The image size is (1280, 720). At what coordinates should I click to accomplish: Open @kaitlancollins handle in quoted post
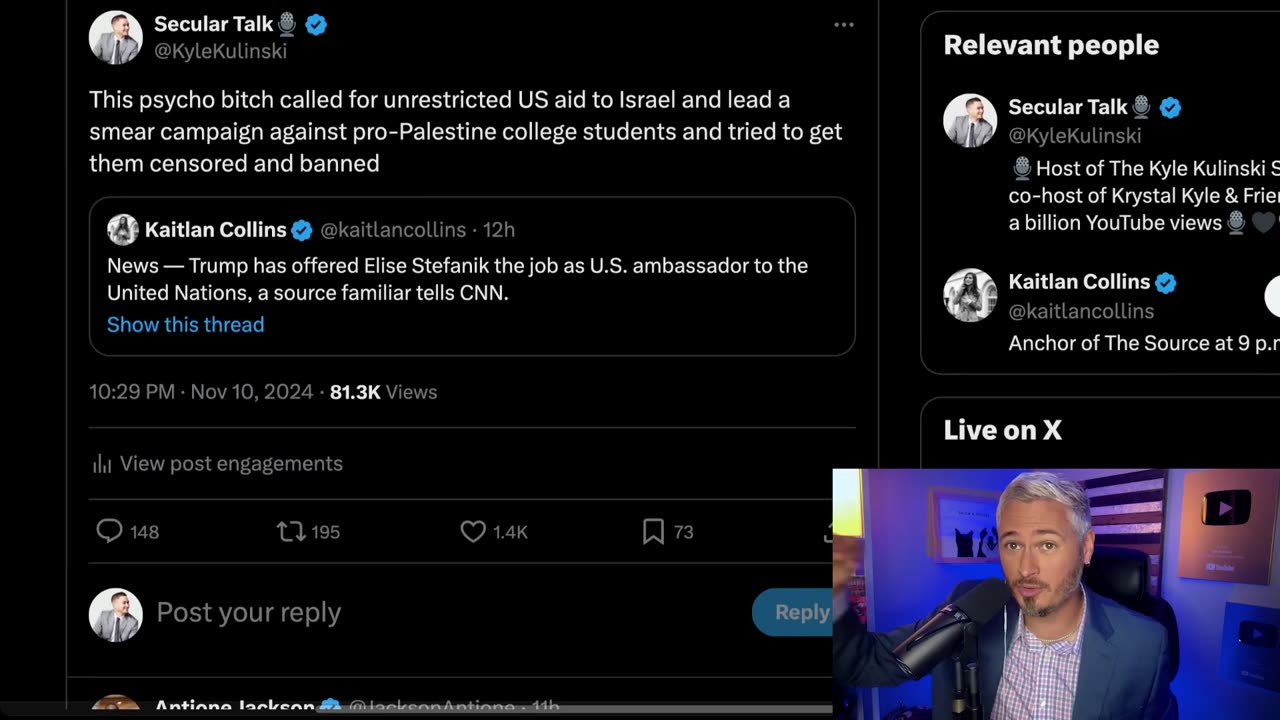(x=393, y=230)
